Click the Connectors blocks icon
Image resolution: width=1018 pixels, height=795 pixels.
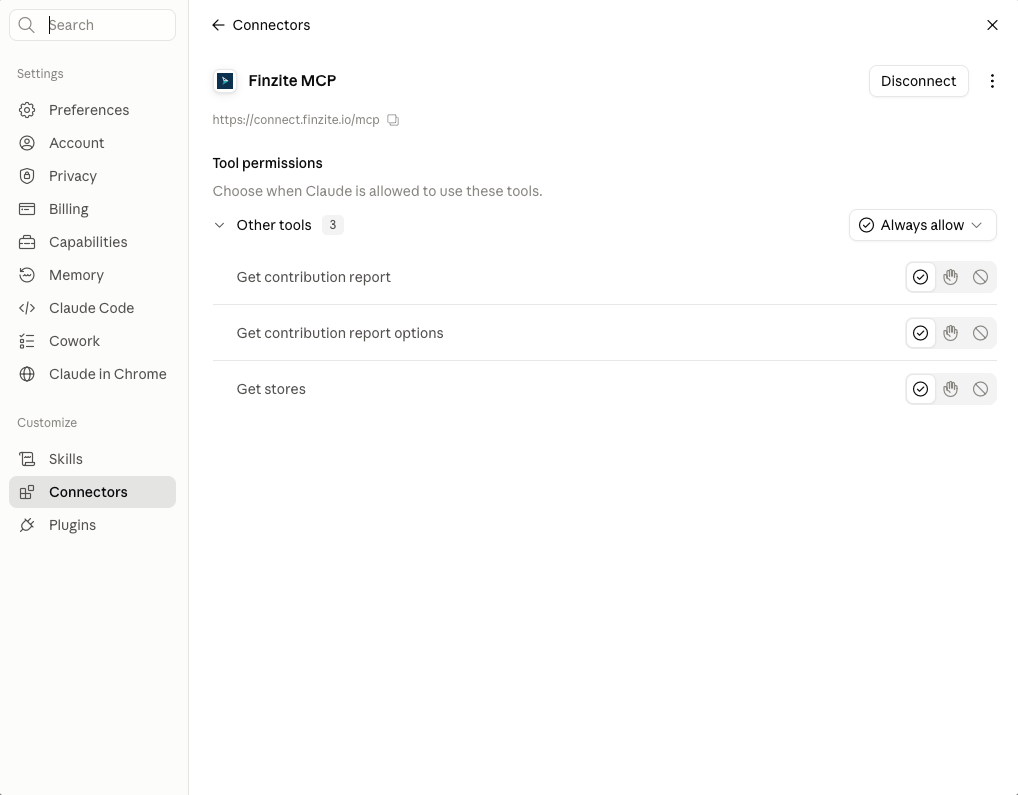click(27, 493)
